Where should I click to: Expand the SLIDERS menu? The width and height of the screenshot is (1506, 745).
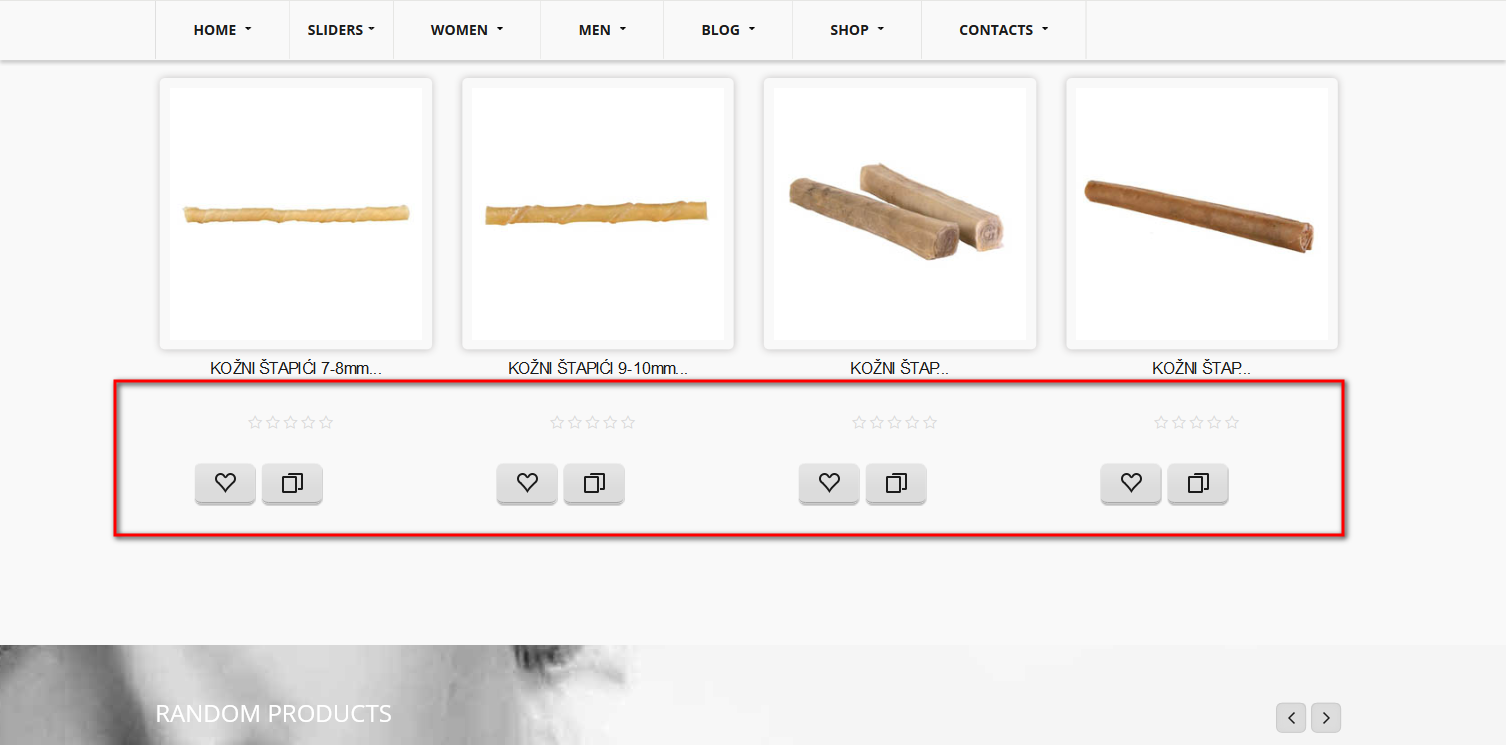point(341,30)
